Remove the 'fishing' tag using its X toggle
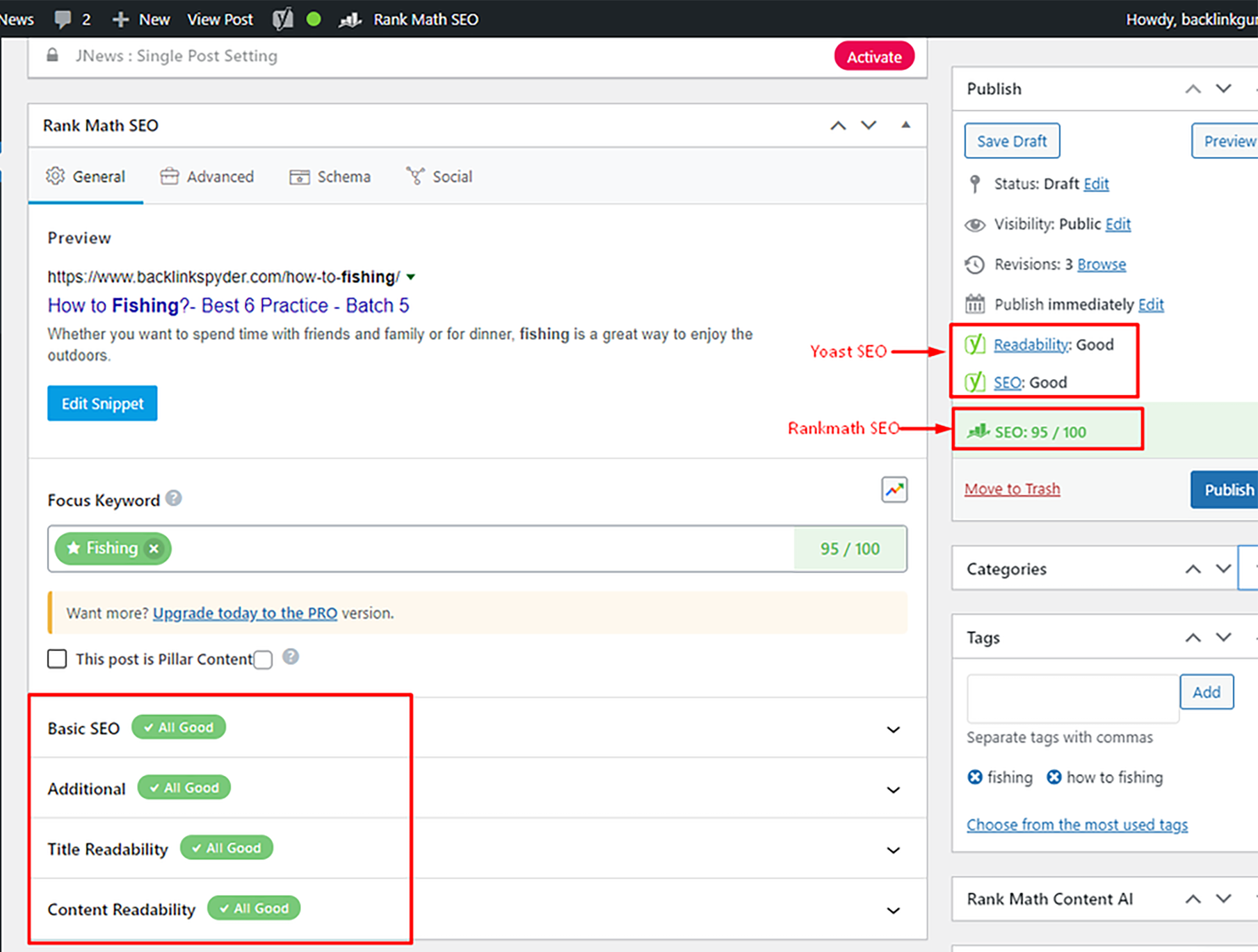The height and width of the screenshot is (952, 1258). pos(975,777)
